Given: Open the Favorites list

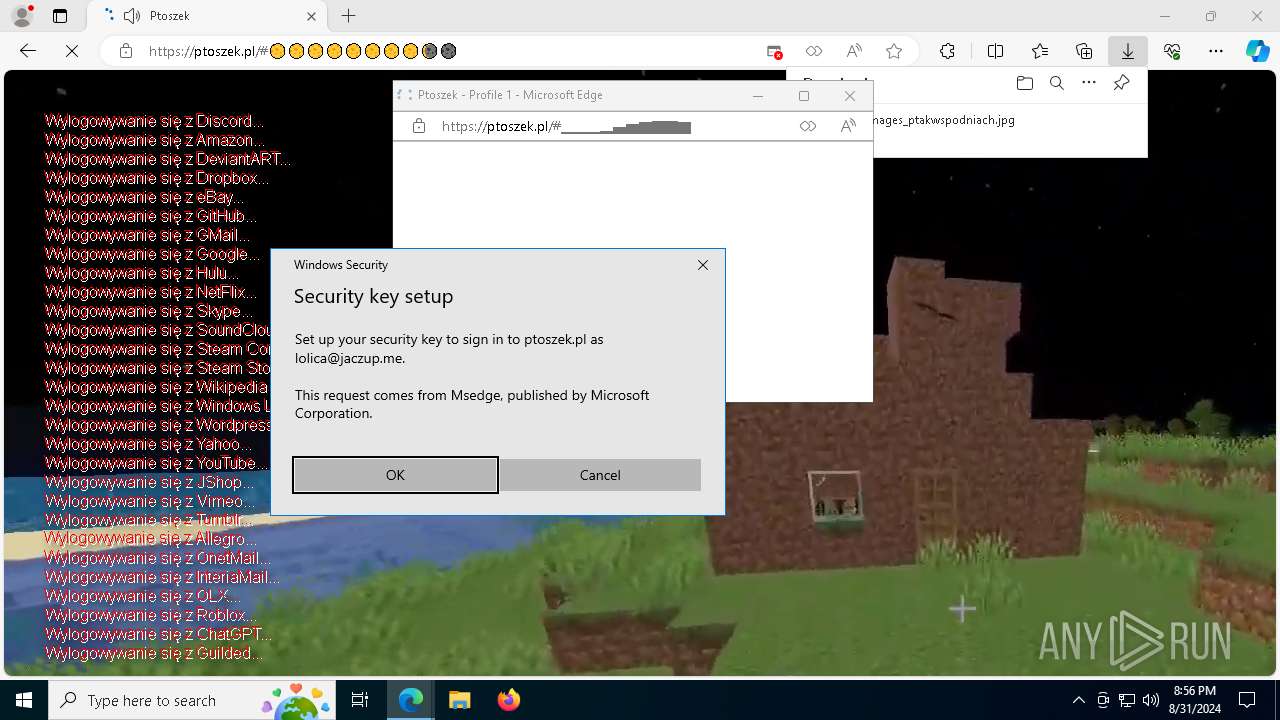Looking at the screenshot, I should [x=1040, y=51].
